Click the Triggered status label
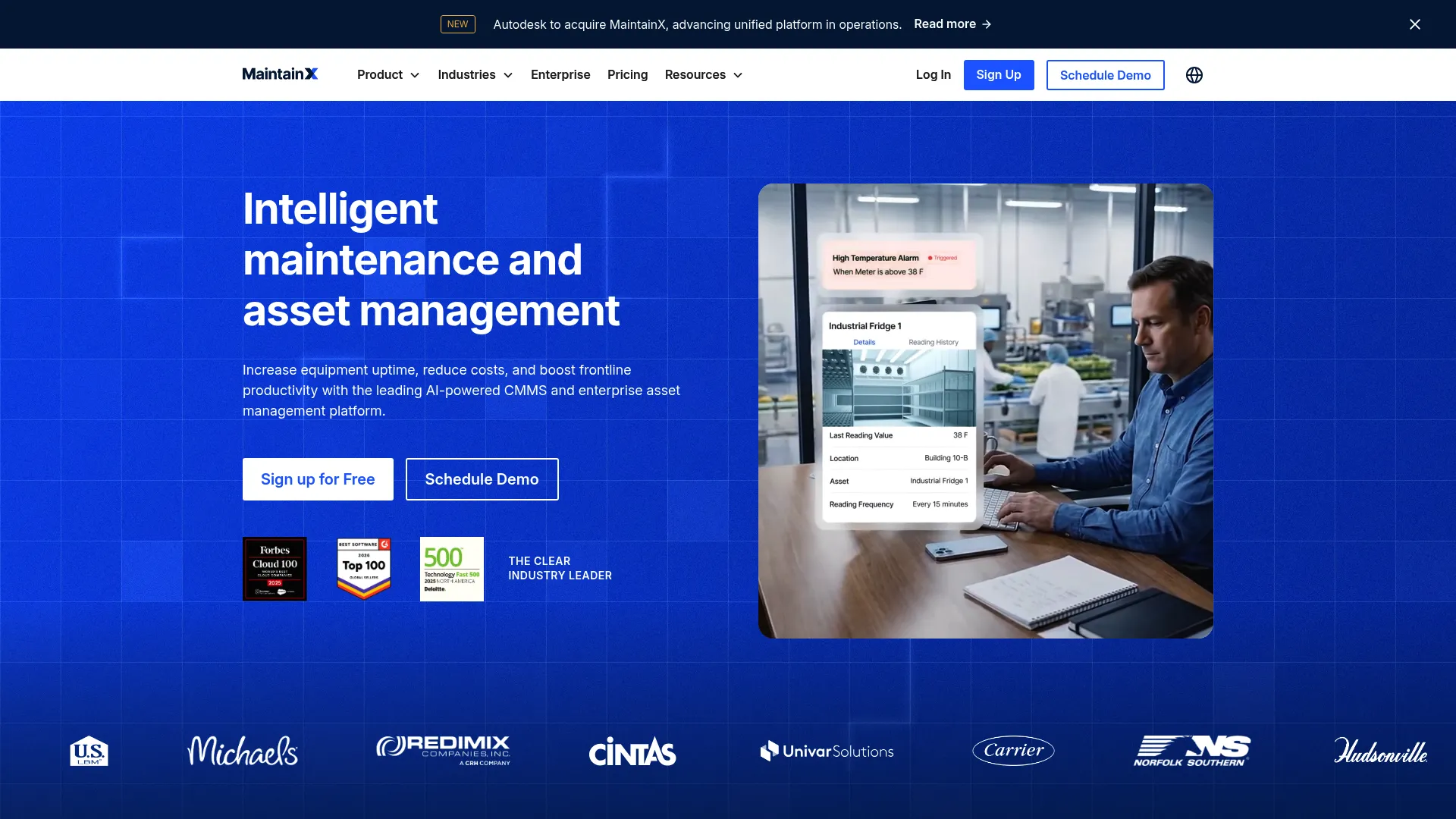The image size is (1456, 819). pyautogui.click(x=943, y=258)
